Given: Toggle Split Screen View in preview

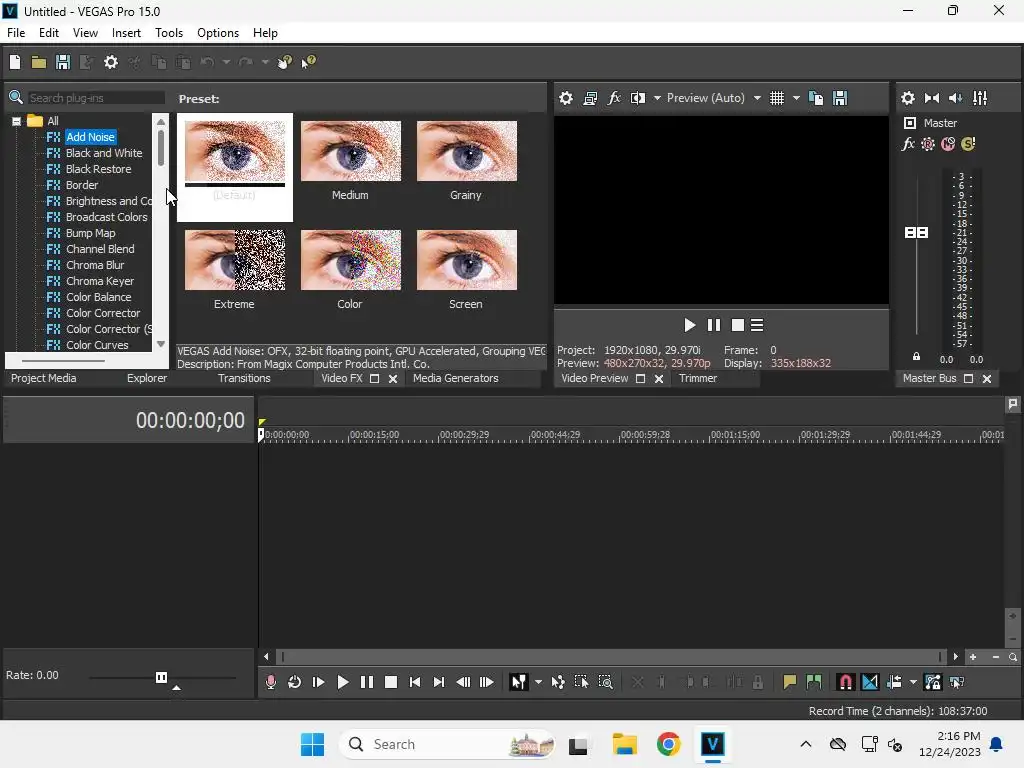Looking at the screenshot, I should 638,98.
